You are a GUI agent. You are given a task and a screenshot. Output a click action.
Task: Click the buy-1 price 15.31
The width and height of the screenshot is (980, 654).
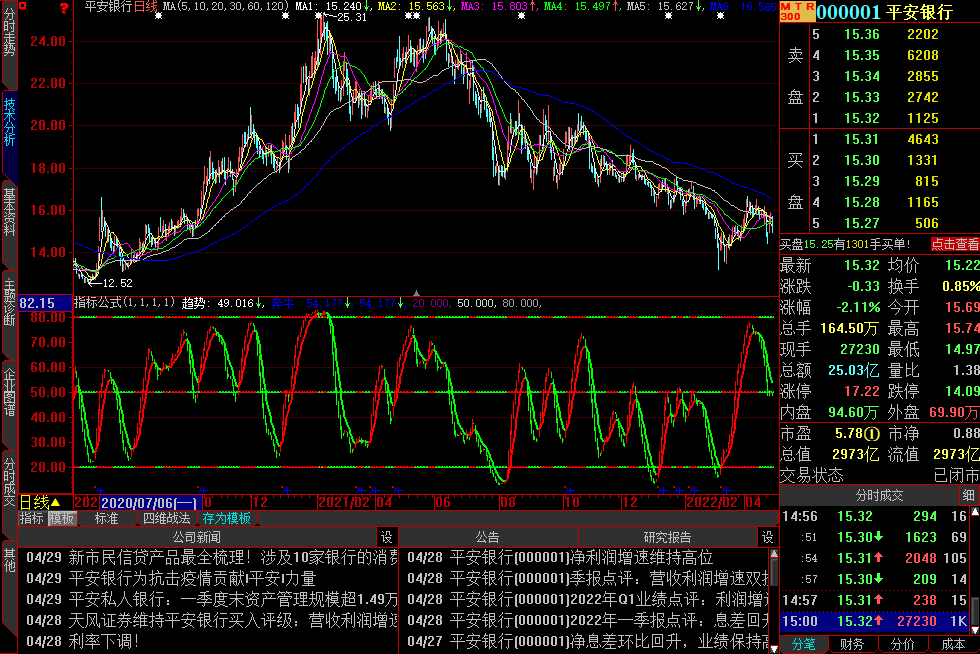[861, 139]
